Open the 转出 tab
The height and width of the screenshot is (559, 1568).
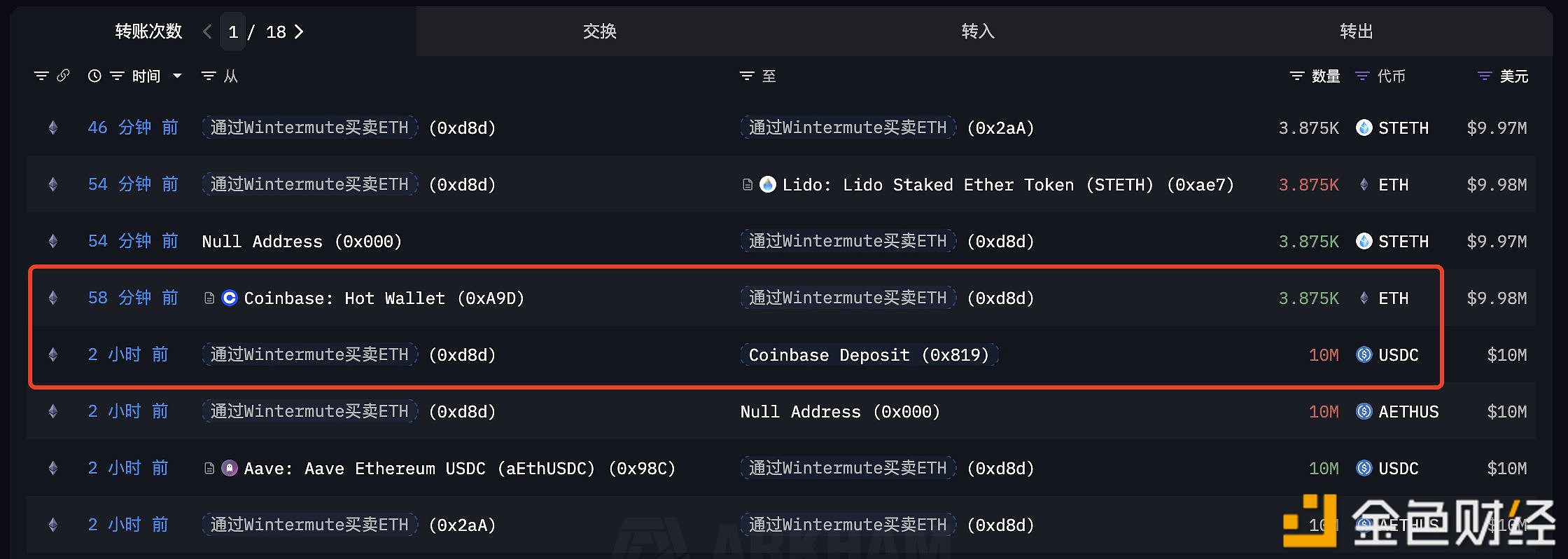[x=1355, y=31]
